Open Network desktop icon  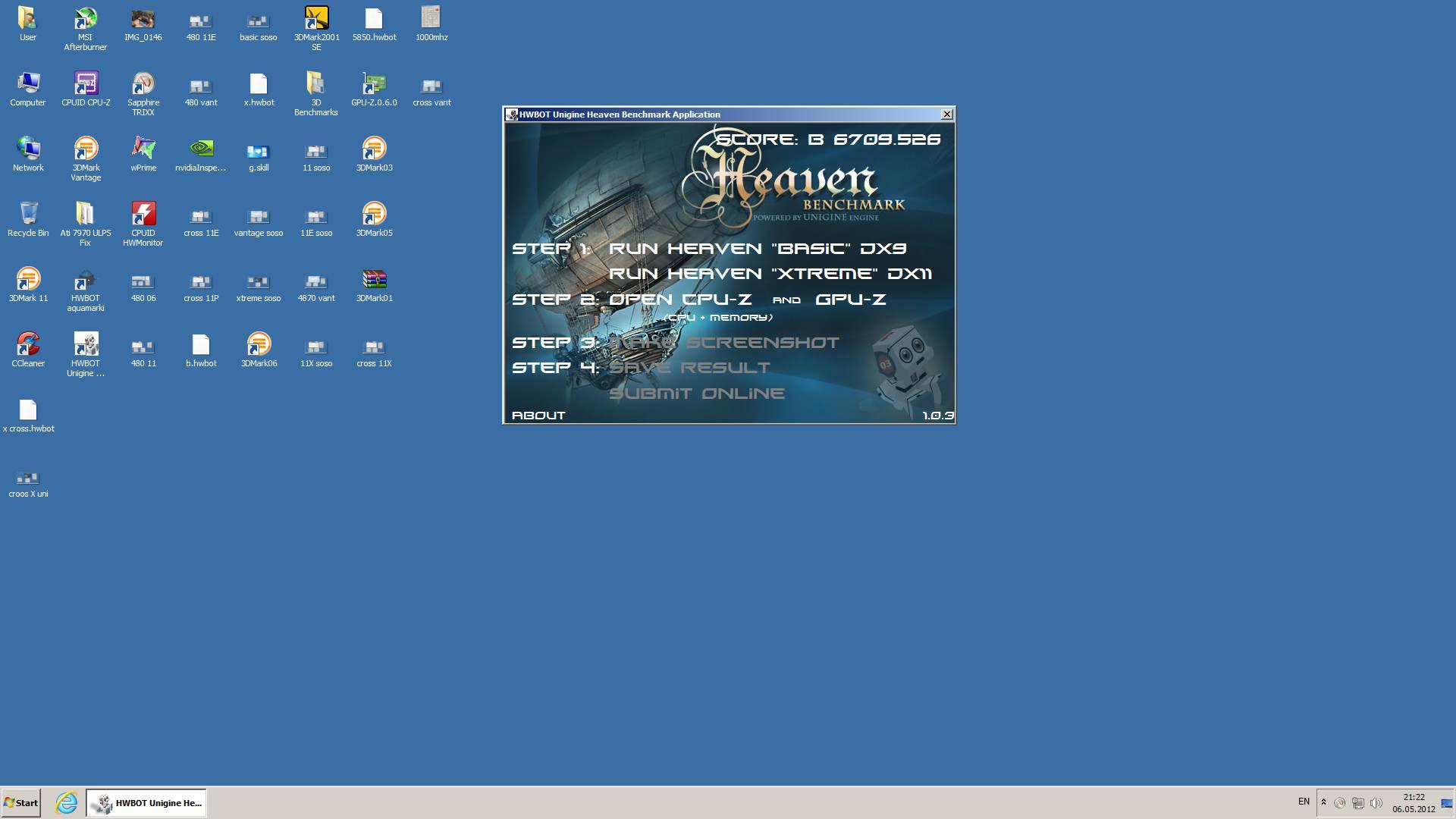click(x=28, y=155)
